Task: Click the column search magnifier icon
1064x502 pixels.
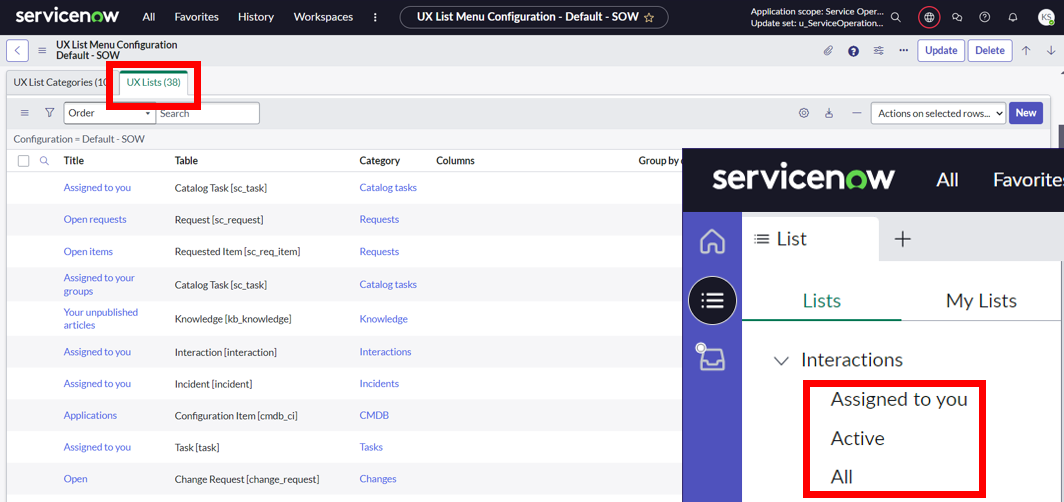Action: [44, 161]
